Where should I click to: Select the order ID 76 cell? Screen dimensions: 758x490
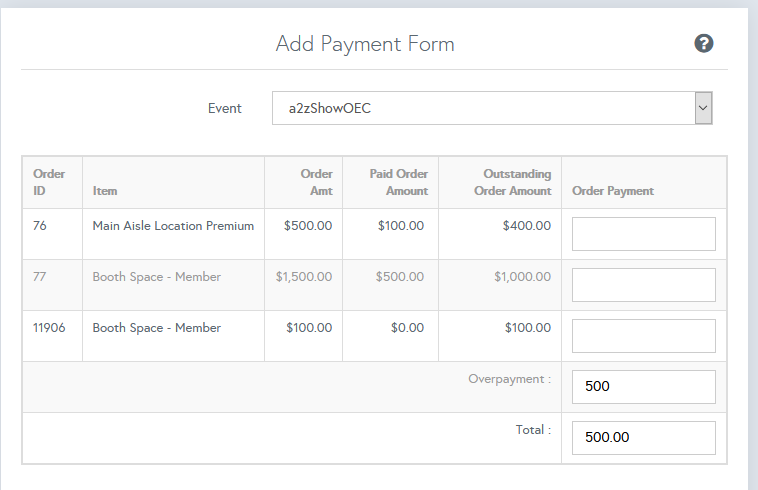40,226
